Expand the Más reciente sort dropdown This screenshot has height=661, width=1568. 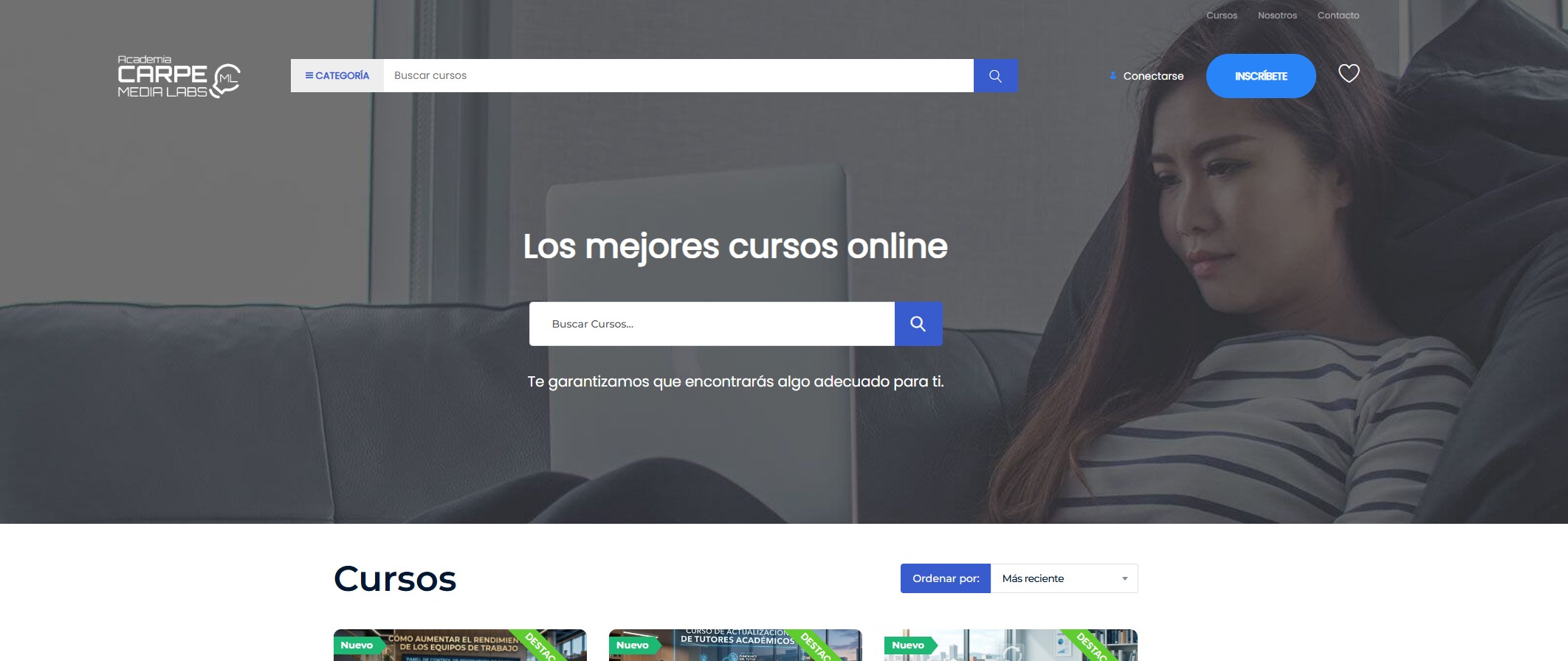(1064, 578)
